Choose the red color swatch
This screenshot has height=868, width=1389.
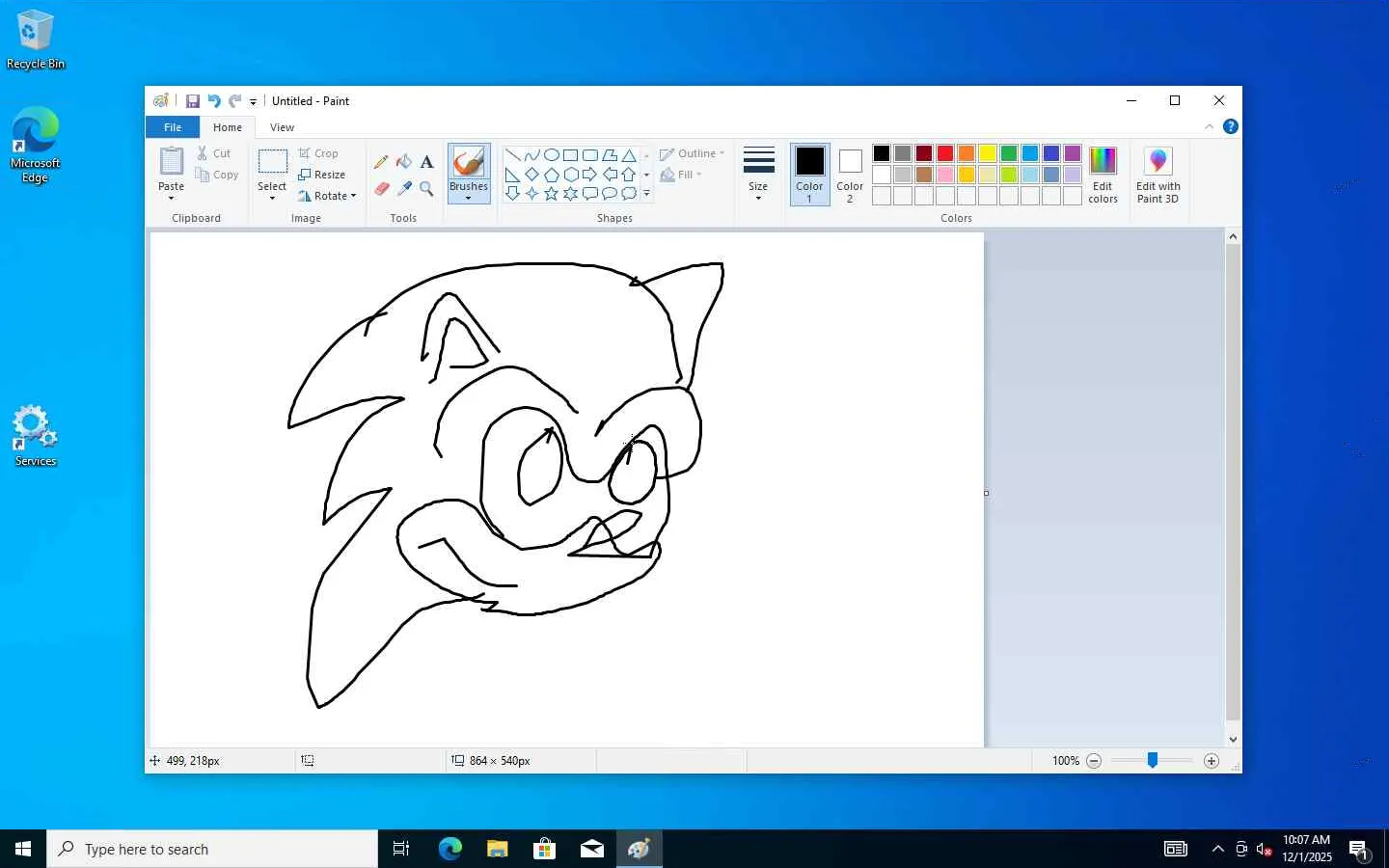945,153
